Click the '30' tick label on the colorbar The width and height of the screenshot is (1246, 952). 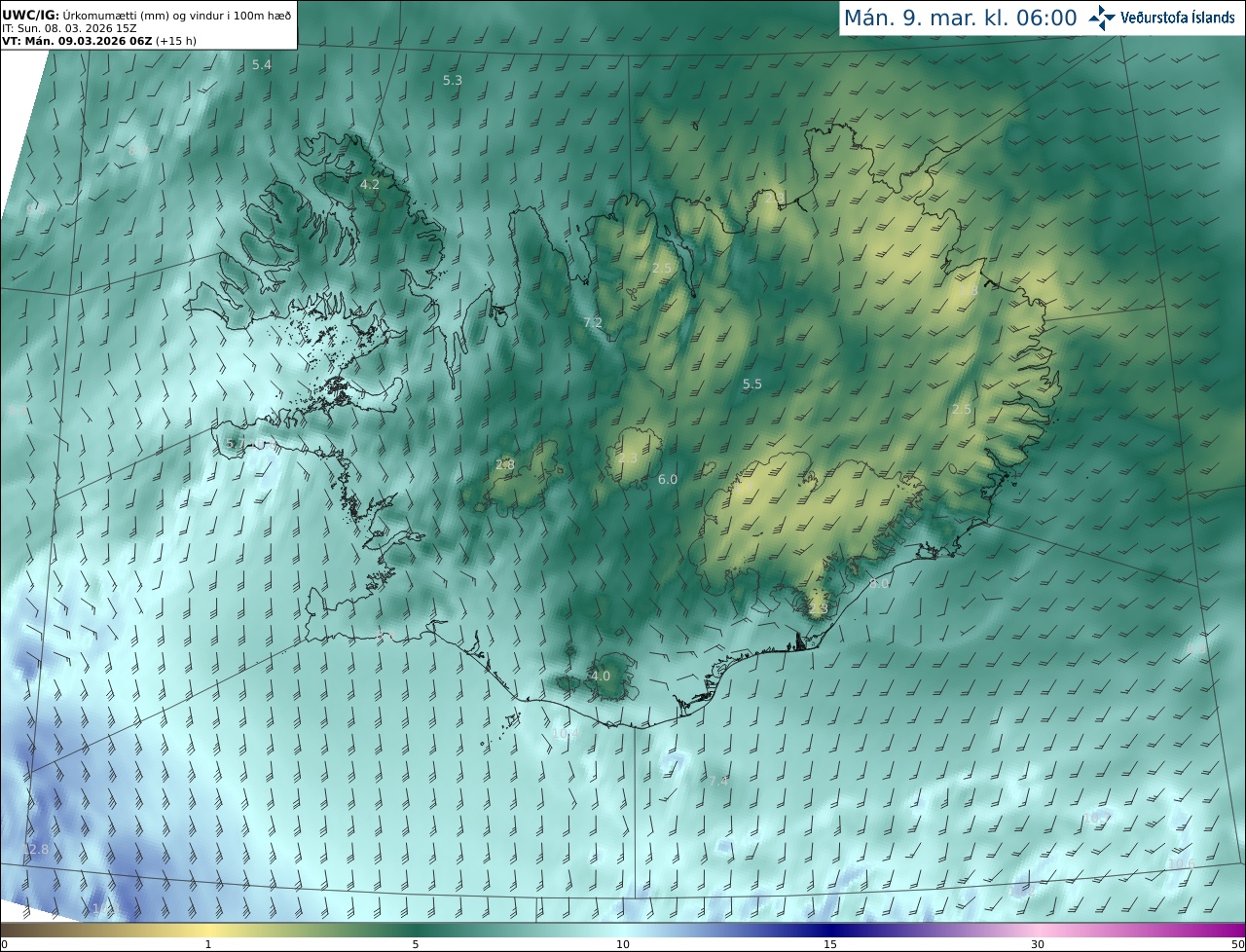(1038, 944)
